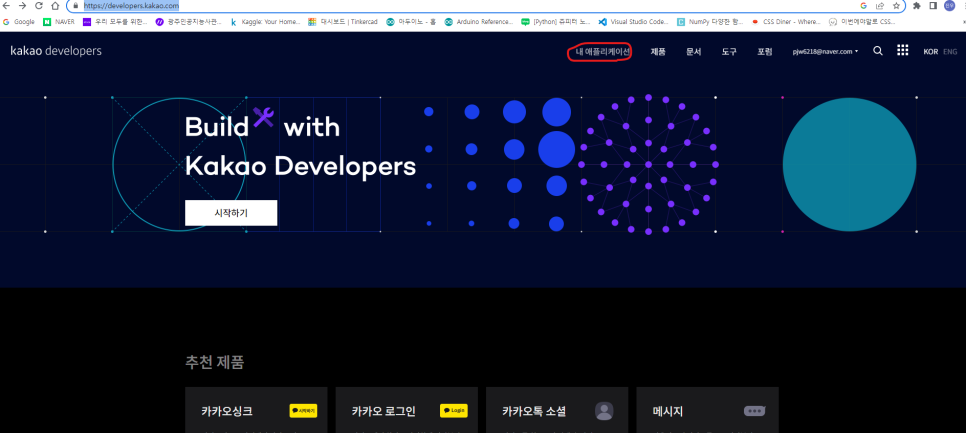Screen dimensions: 966x433
Task: Open the 카카오싱크 product card
Action: [258, 410]
